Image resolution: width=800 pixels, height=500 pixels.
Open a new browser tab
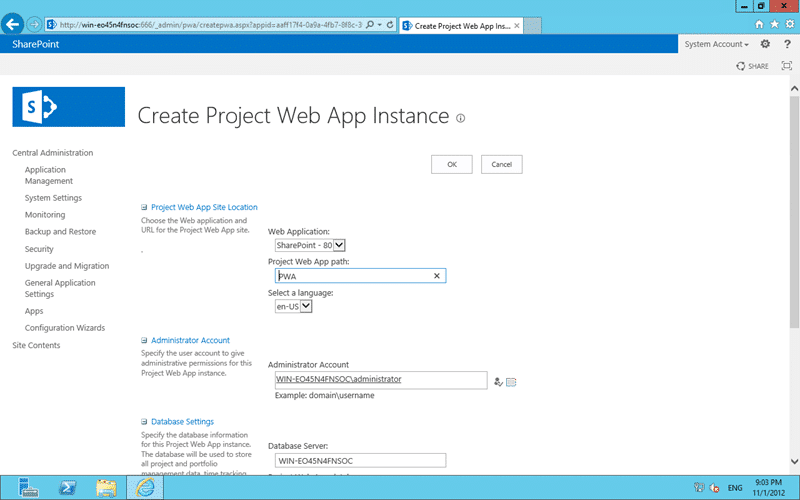click(532, 26)
